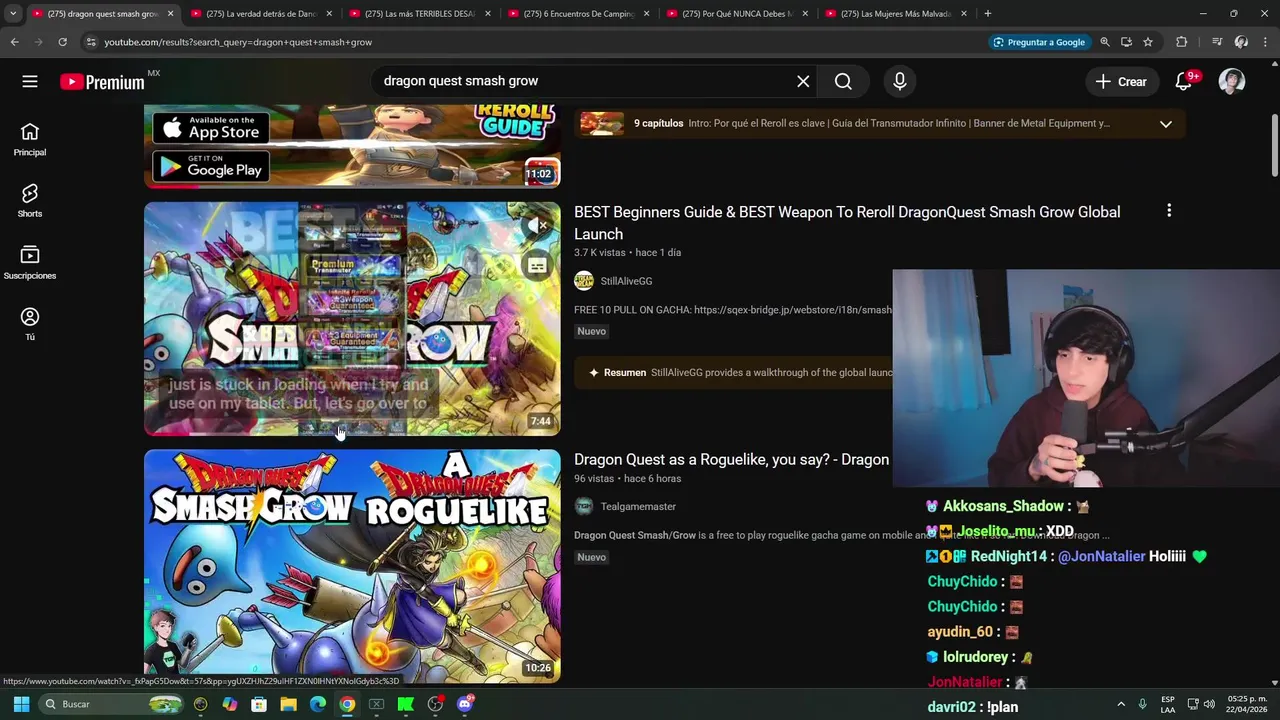This screenshot has width=1280, height=720.
Task: Click the Chrome address bar URL
Action: click(238, 42)
